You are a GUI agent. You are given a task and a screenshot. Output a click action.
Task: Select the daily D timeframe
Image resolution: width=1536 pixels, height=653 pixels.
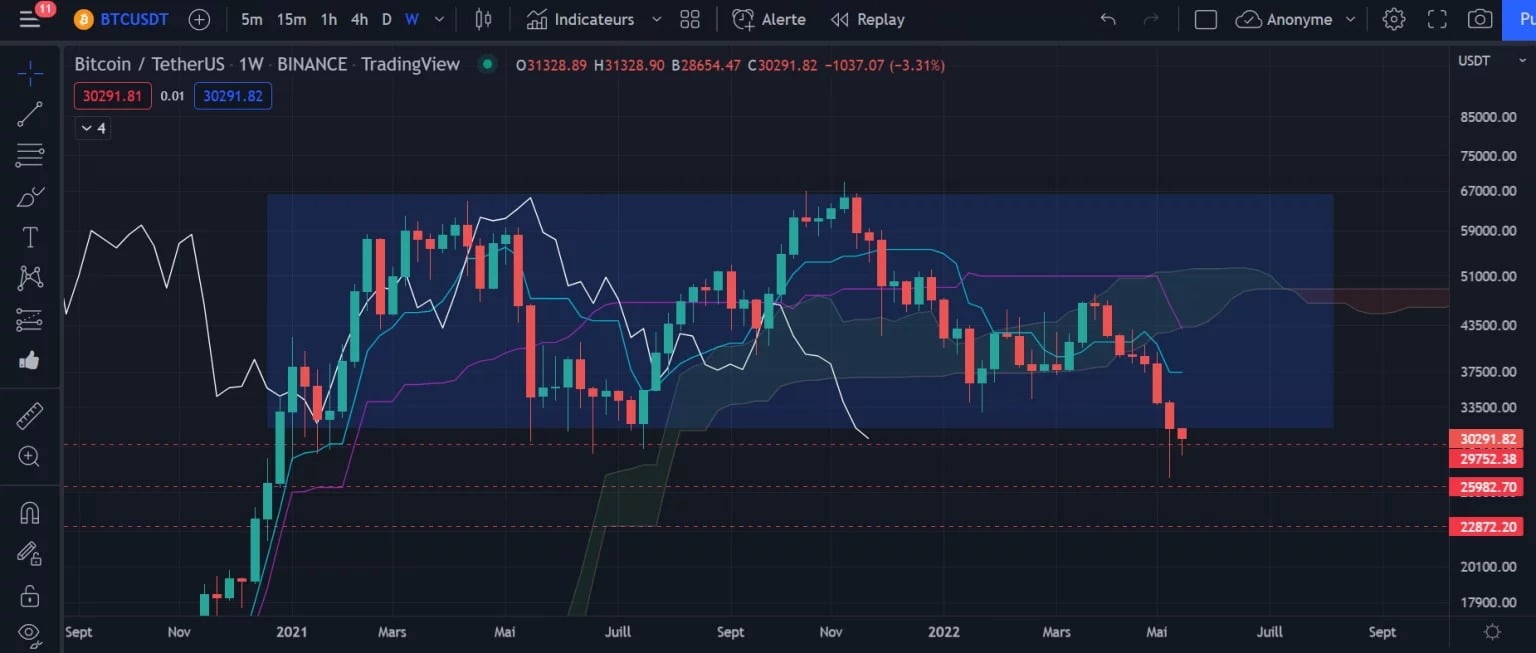point(386,19)
